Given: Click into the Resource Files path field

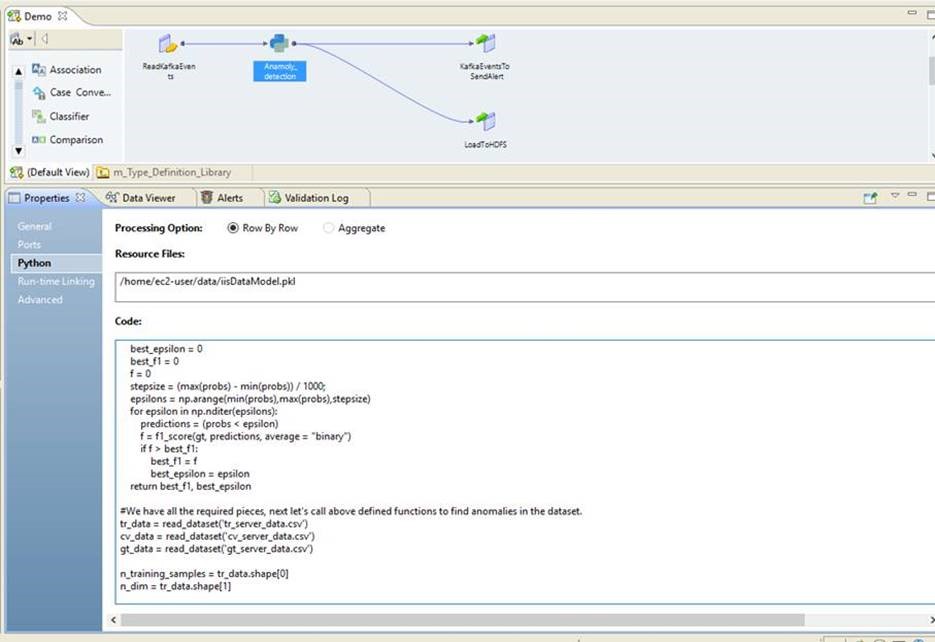Looking at the screenshot, I should (x=520, y=285).
